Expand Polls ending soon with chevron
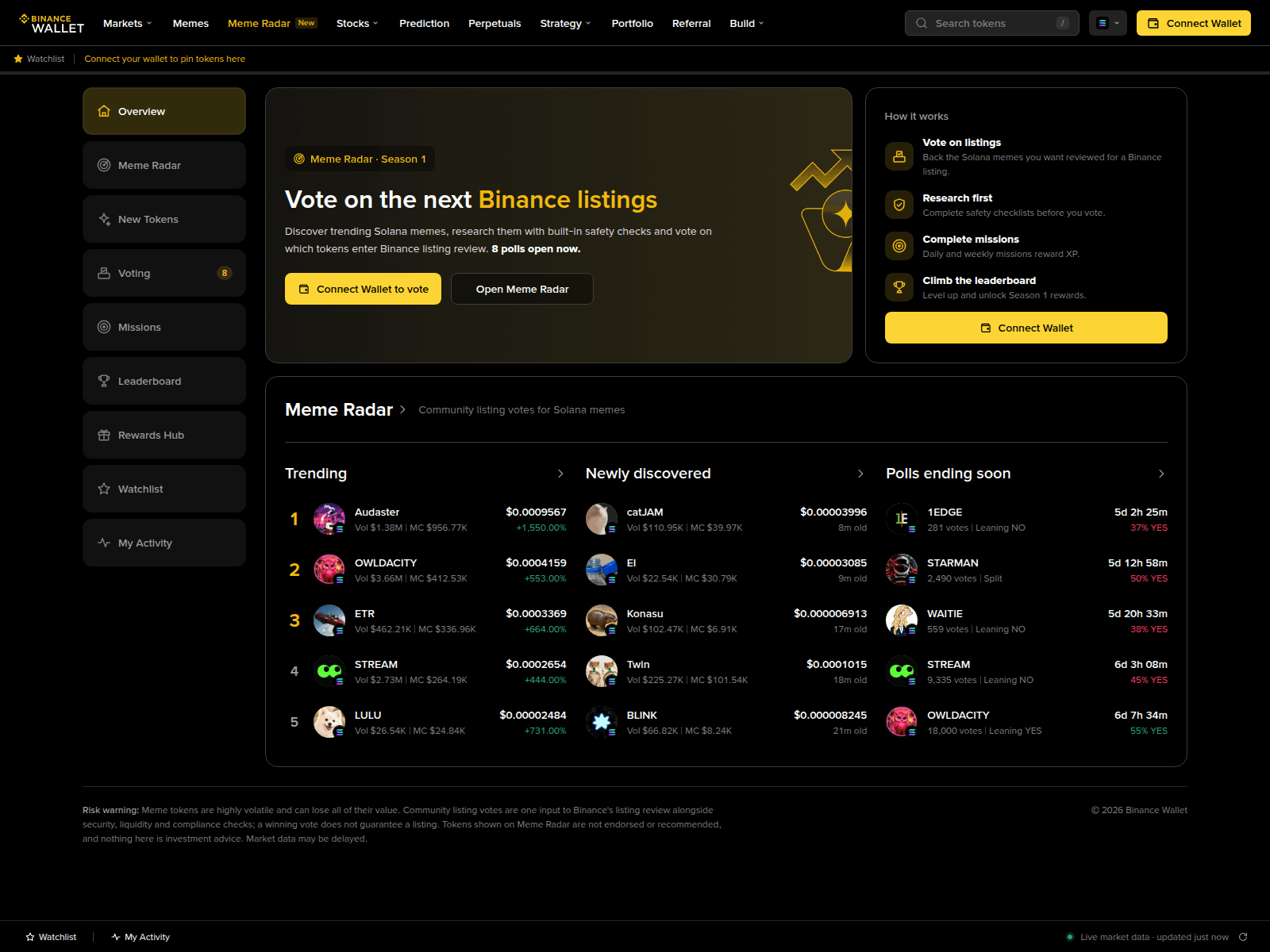 1161,474
